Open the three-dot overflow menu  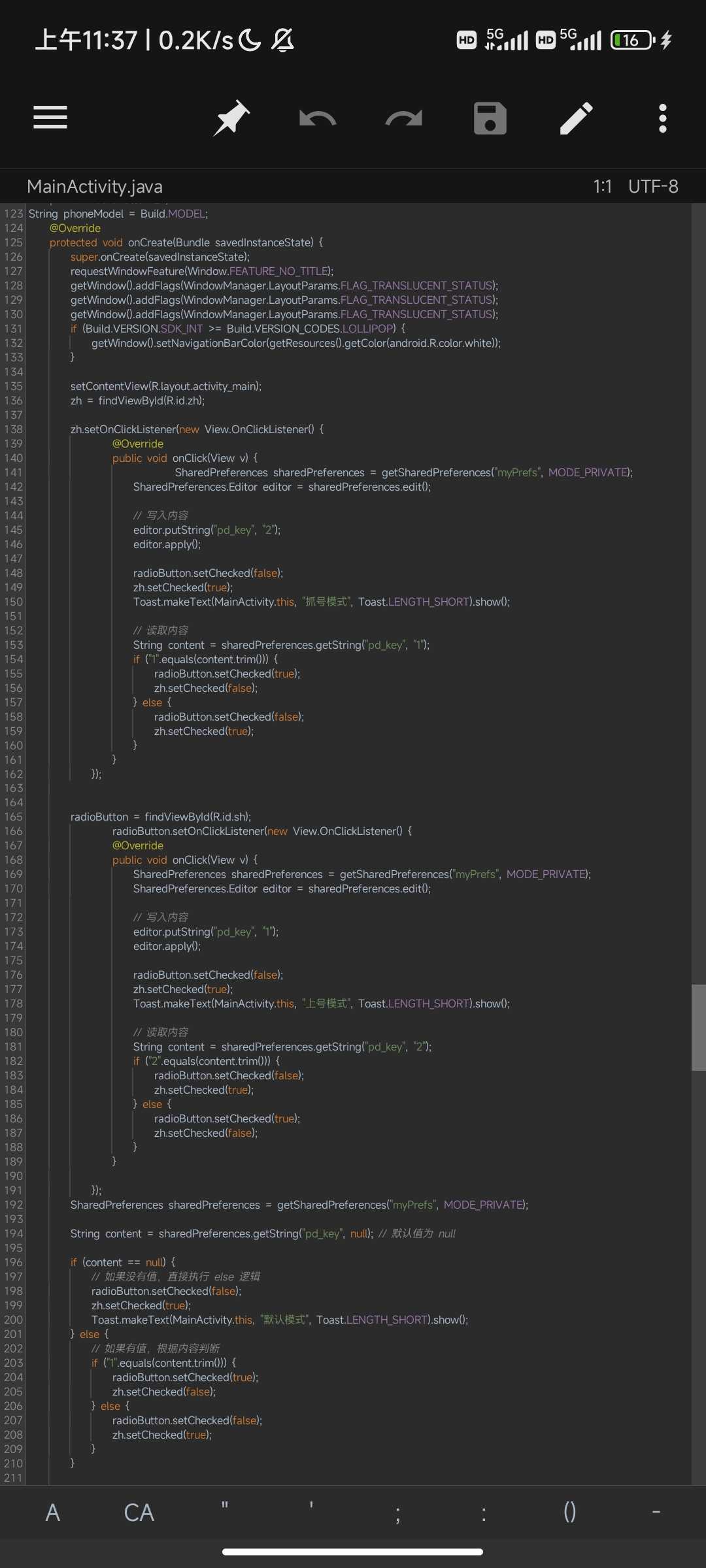tap(663, 118)
